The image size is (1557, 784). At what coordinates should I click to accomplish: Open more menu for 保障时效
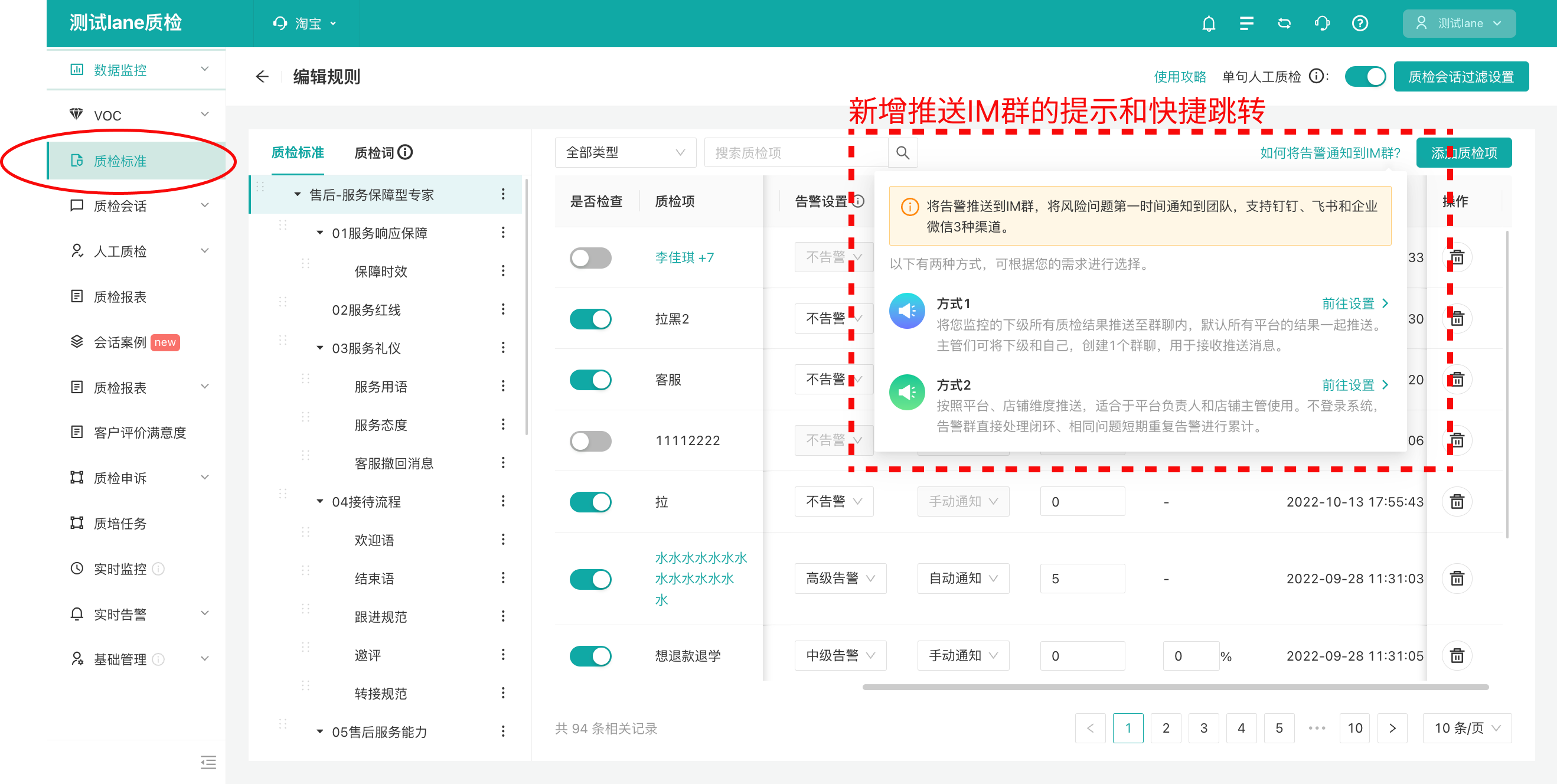(503, 271)
